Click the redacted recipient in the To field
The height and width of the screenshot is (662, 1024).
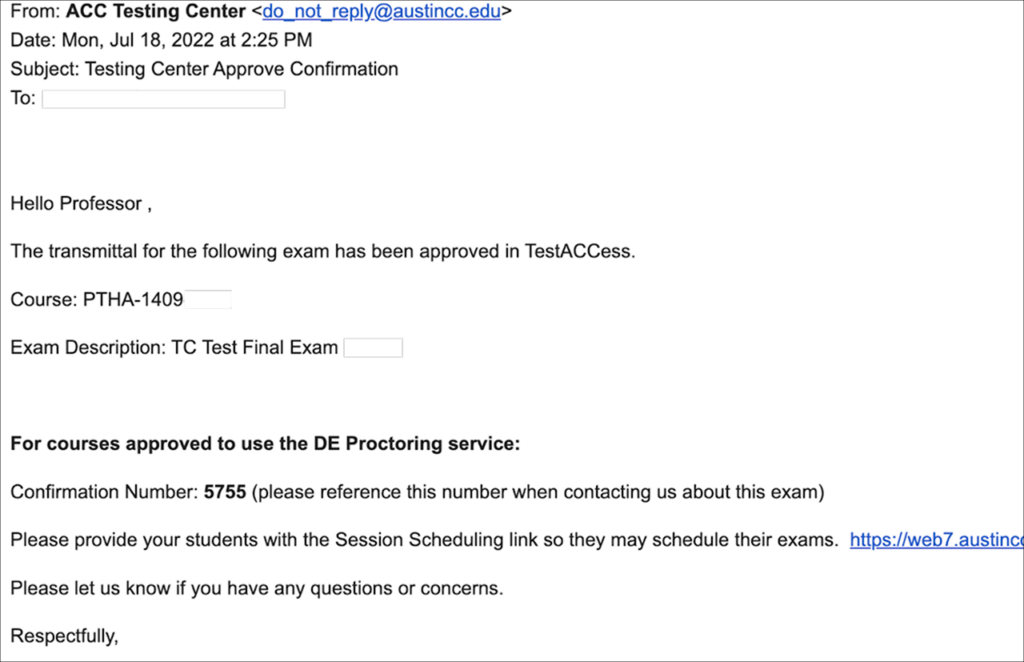coord(164,99)
